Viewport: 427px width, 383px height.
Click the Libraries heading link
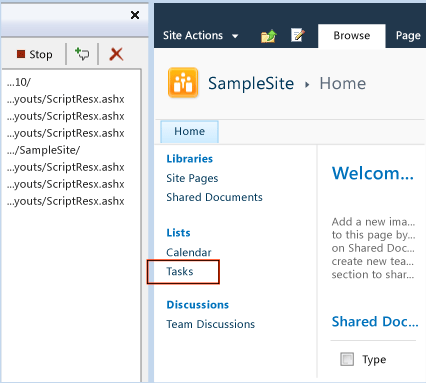(190, 159)
